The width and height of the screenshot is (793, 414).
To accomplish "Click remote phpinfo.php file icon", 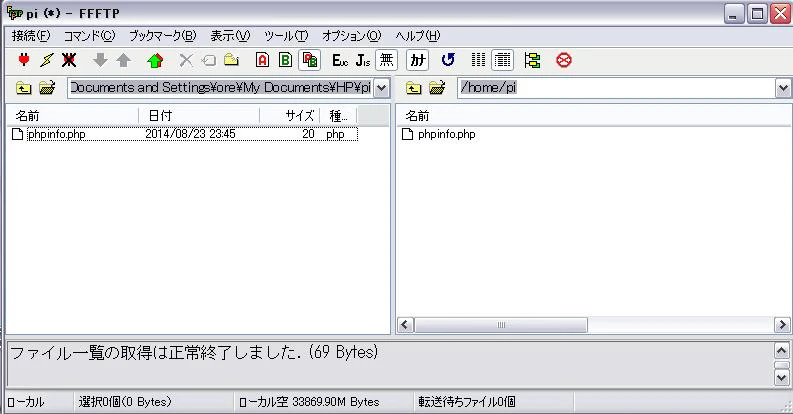I will coord(407,134).
